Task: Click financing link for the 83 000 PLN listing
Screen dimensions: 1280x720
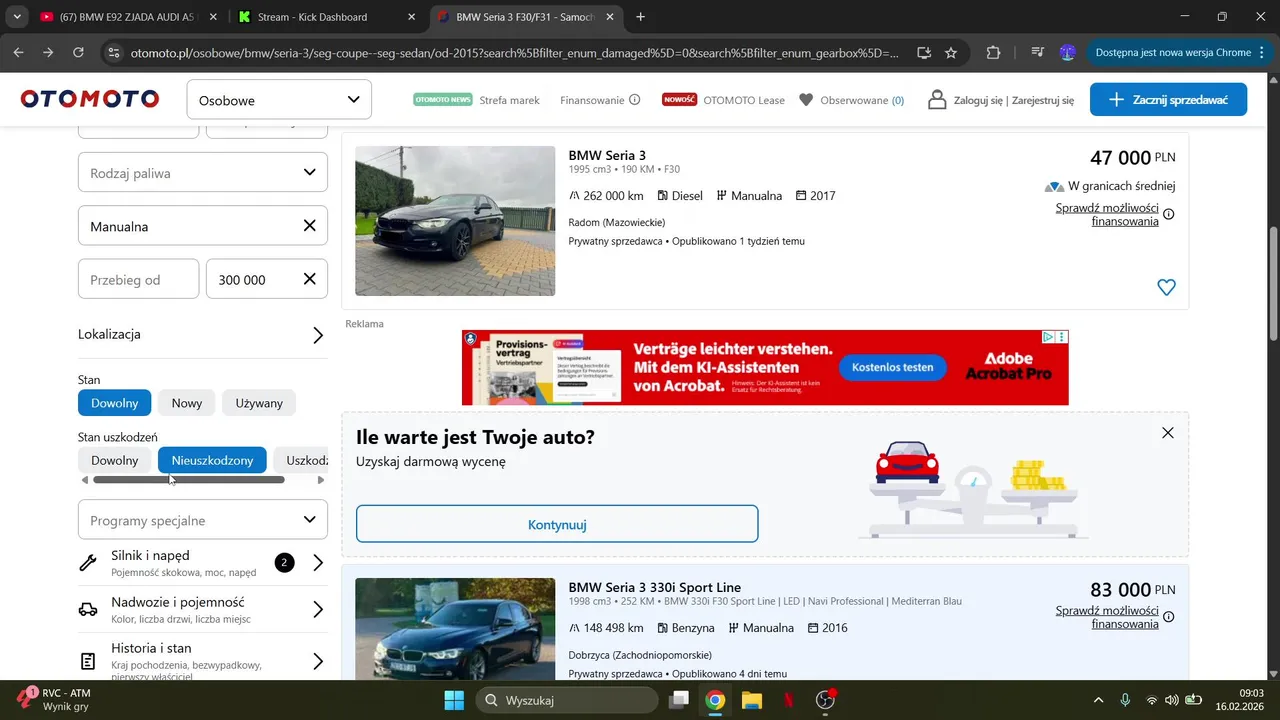Action: (1107, 617)
